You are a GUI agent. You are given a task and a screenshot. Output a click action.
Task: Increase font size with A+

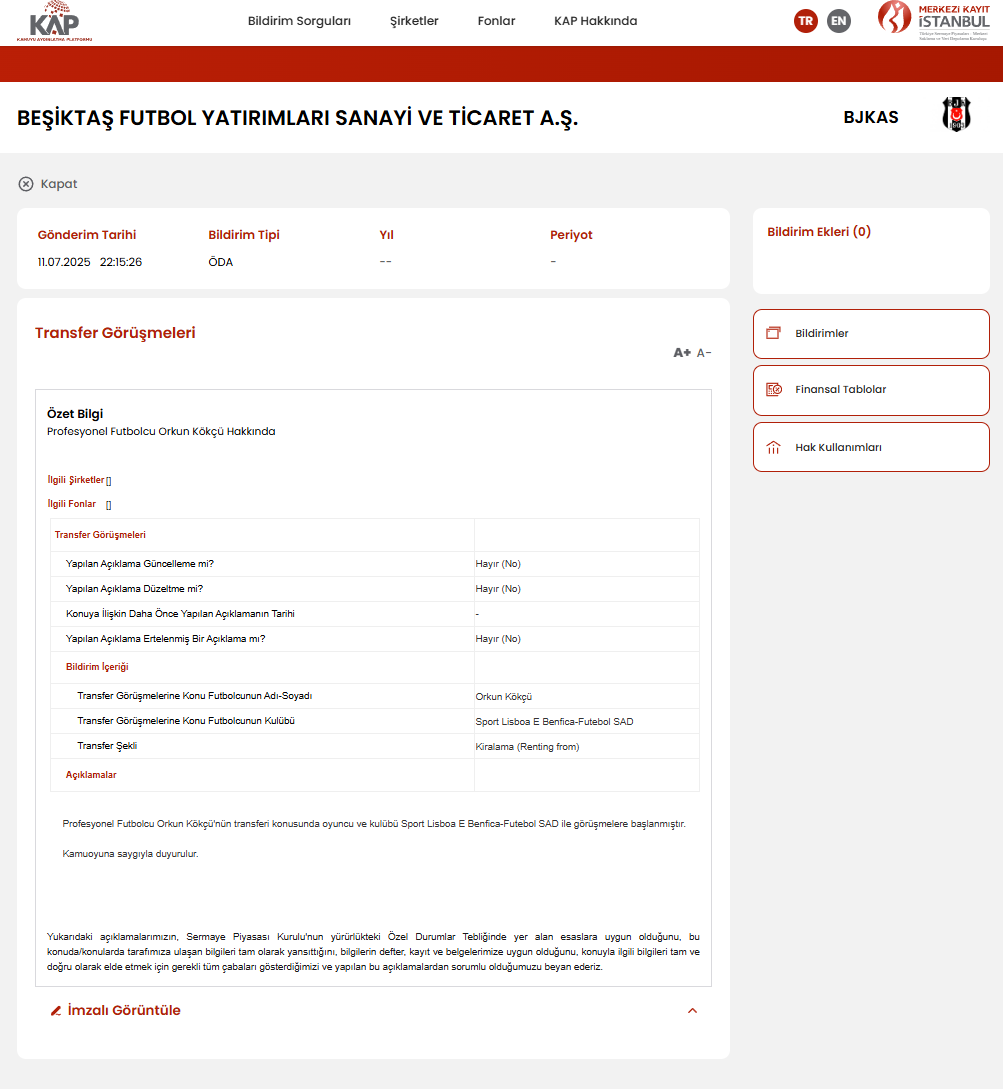pos(682,353)
